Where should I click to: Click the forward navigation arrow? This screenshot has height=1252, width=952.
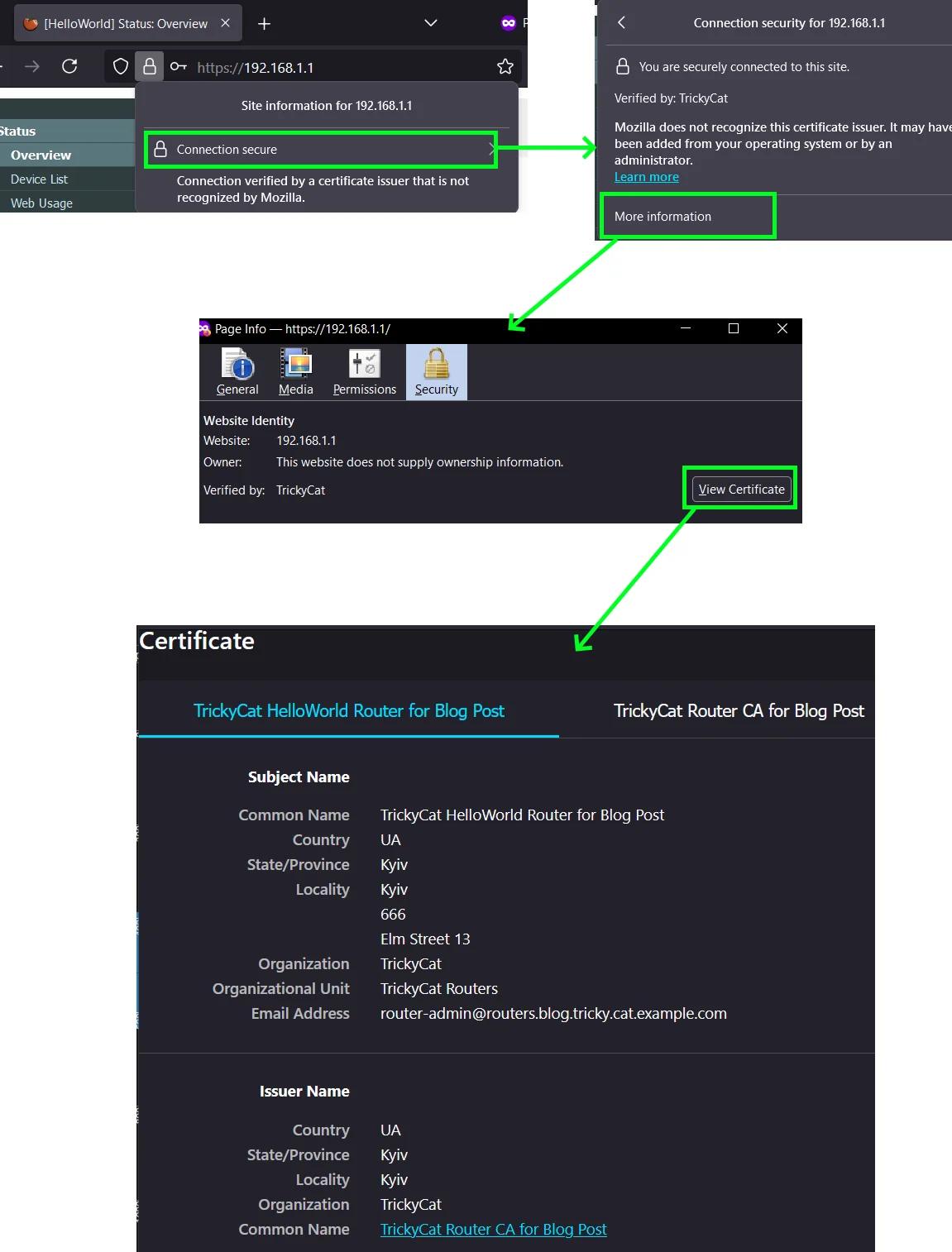(32, 66)
